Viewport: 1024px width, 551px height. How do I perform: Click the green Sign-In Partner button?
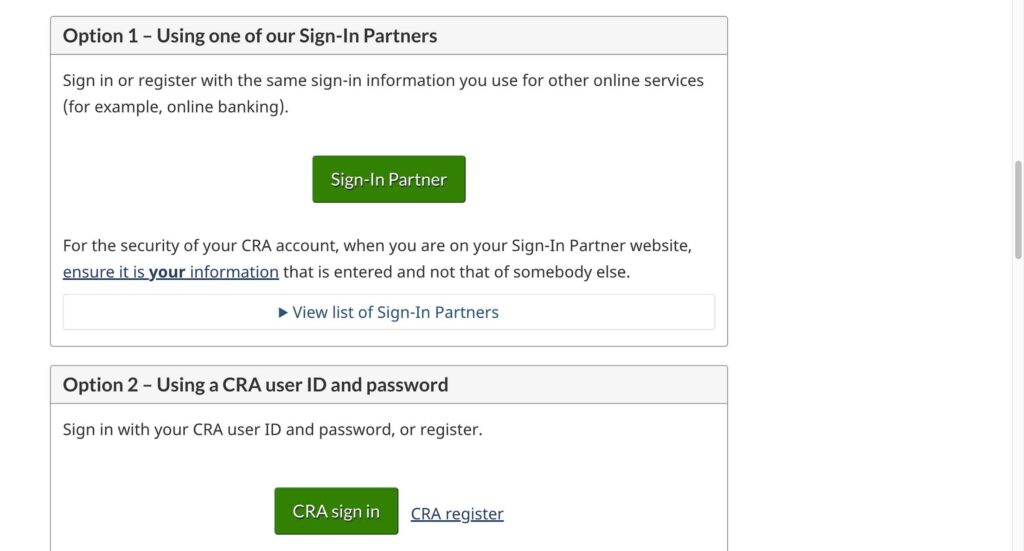coord(388,180)
